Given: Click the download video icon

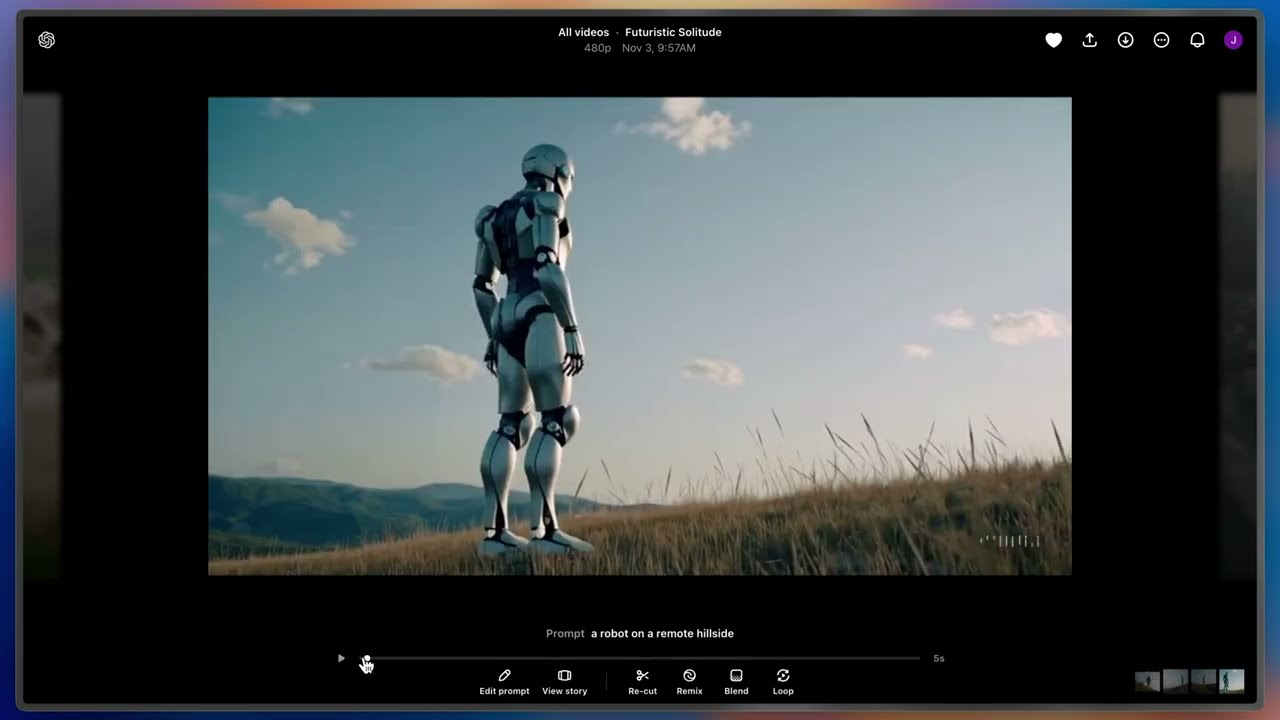Looking at the screenshot, I should [x=1125, y=40].
